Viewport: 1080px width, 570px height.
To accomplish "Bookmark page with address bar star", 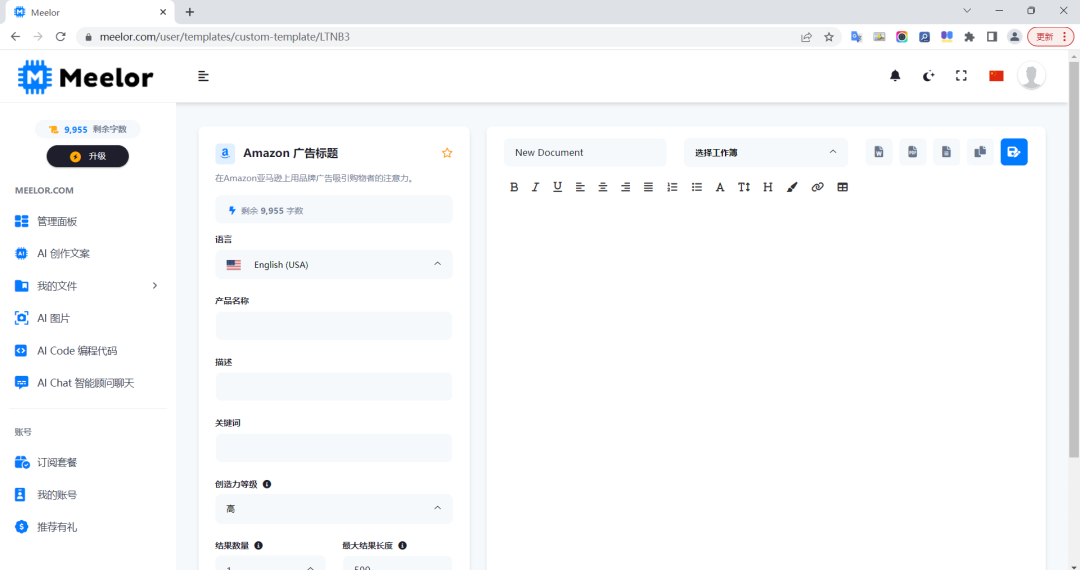I will 829,37.
